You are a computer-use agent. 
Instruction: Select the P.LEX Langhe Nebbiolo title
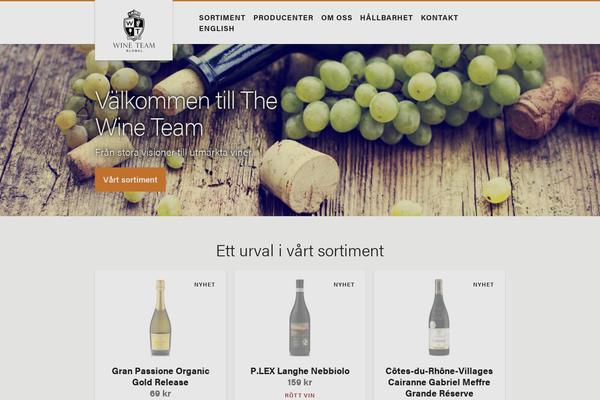[x=300, y=371]
